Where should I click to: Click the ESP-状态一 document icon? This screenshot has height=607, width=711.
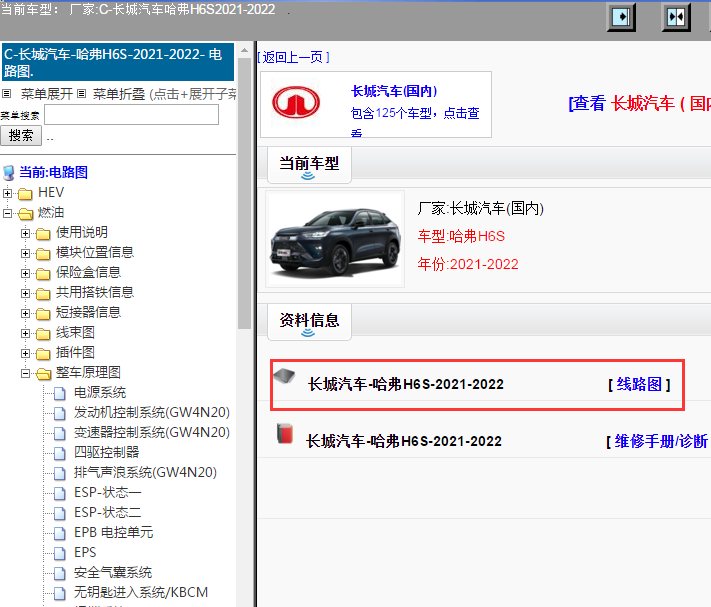tap(59, 493)
